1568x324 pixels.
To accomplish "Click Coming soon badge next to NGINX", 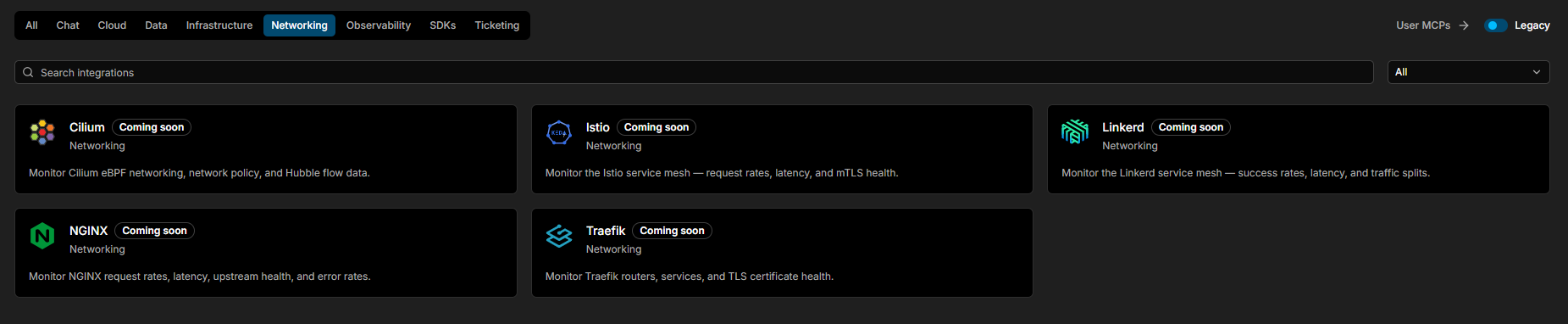I will point(154,231).
